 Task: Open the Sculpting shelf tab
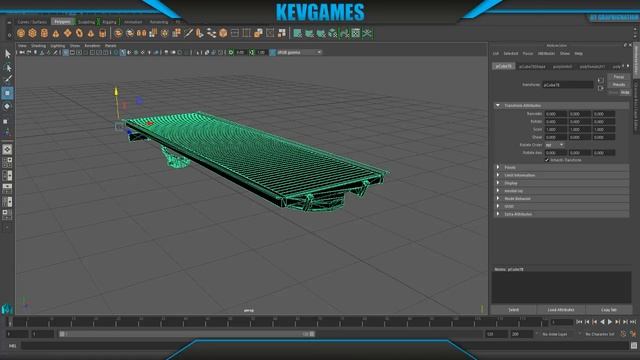86,22
